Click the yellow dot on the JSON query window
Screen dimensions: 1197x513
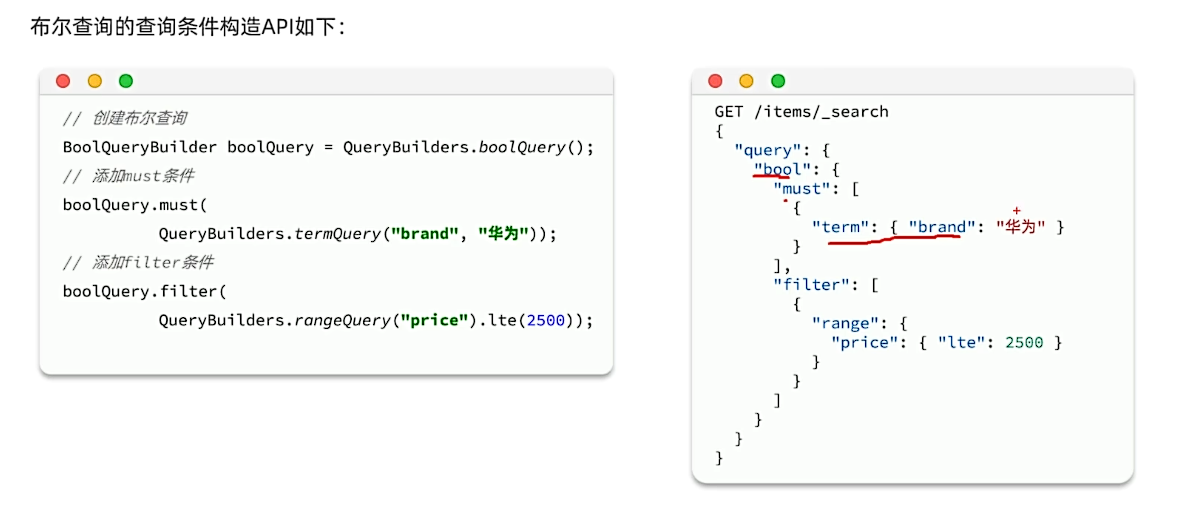coord(746,81)
